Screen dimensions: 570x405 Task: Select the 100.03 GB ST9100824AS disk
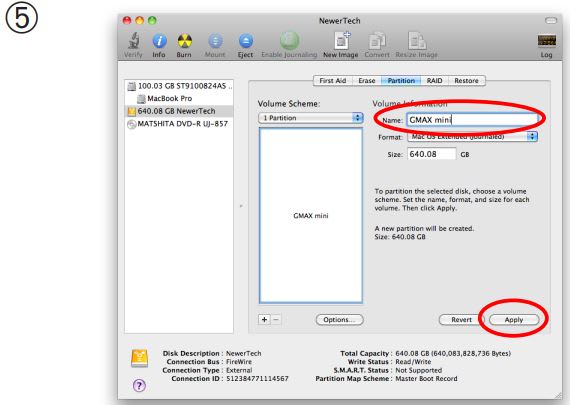(x=180, y=86)
